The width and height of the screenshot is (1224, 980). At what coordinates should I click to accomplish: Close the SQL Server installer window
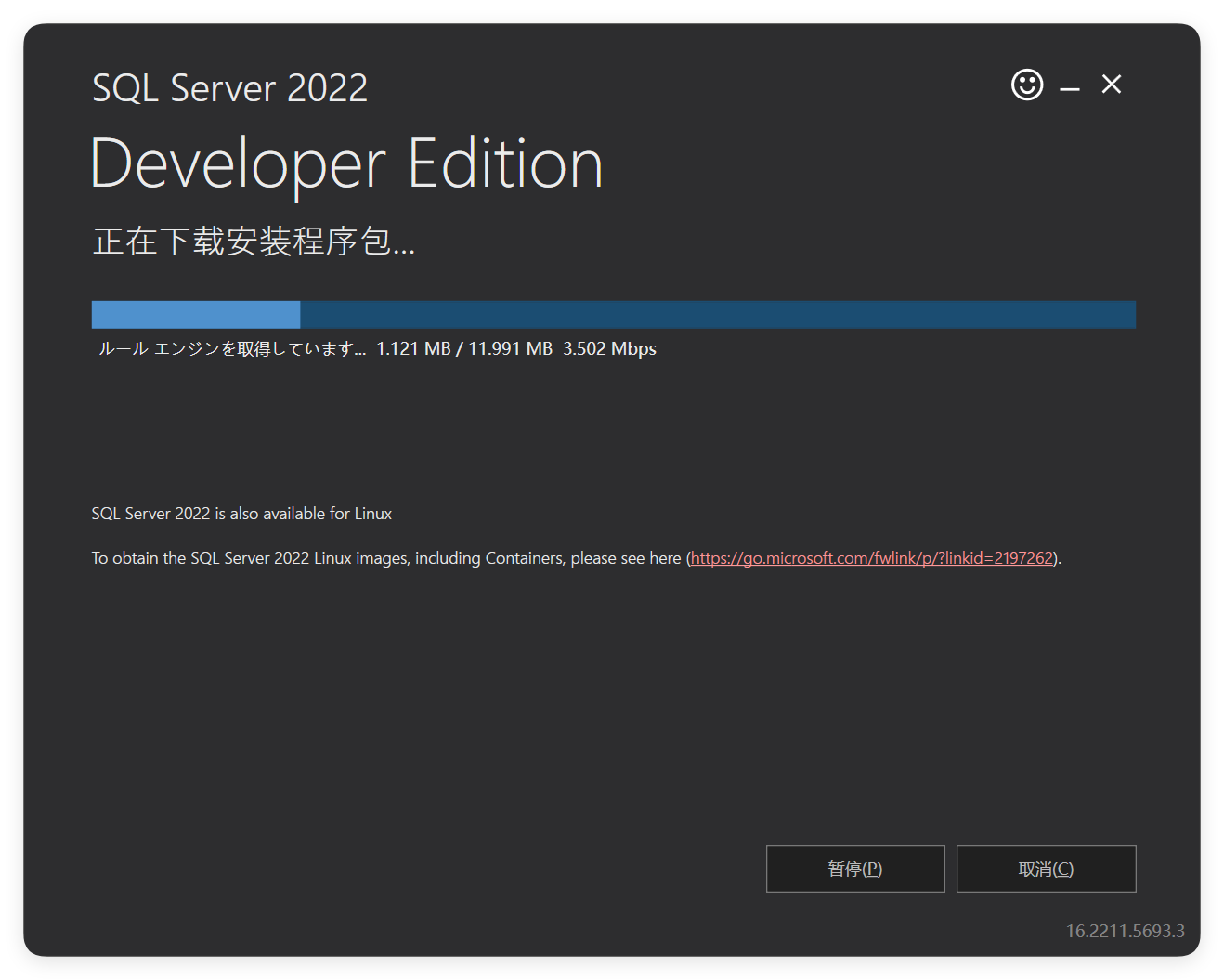[x=1112, y=85]
